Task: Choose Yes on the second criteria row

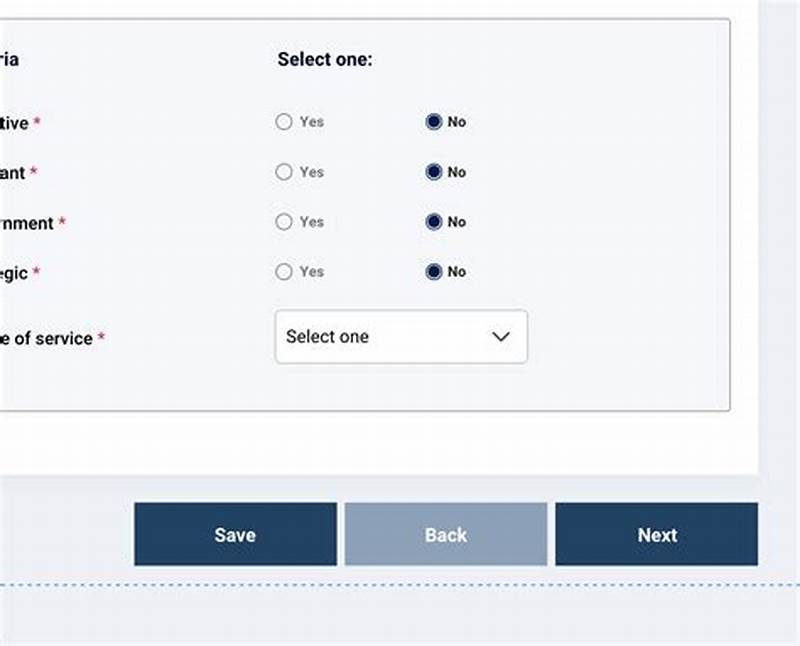Action: click(x=284, y=172)
